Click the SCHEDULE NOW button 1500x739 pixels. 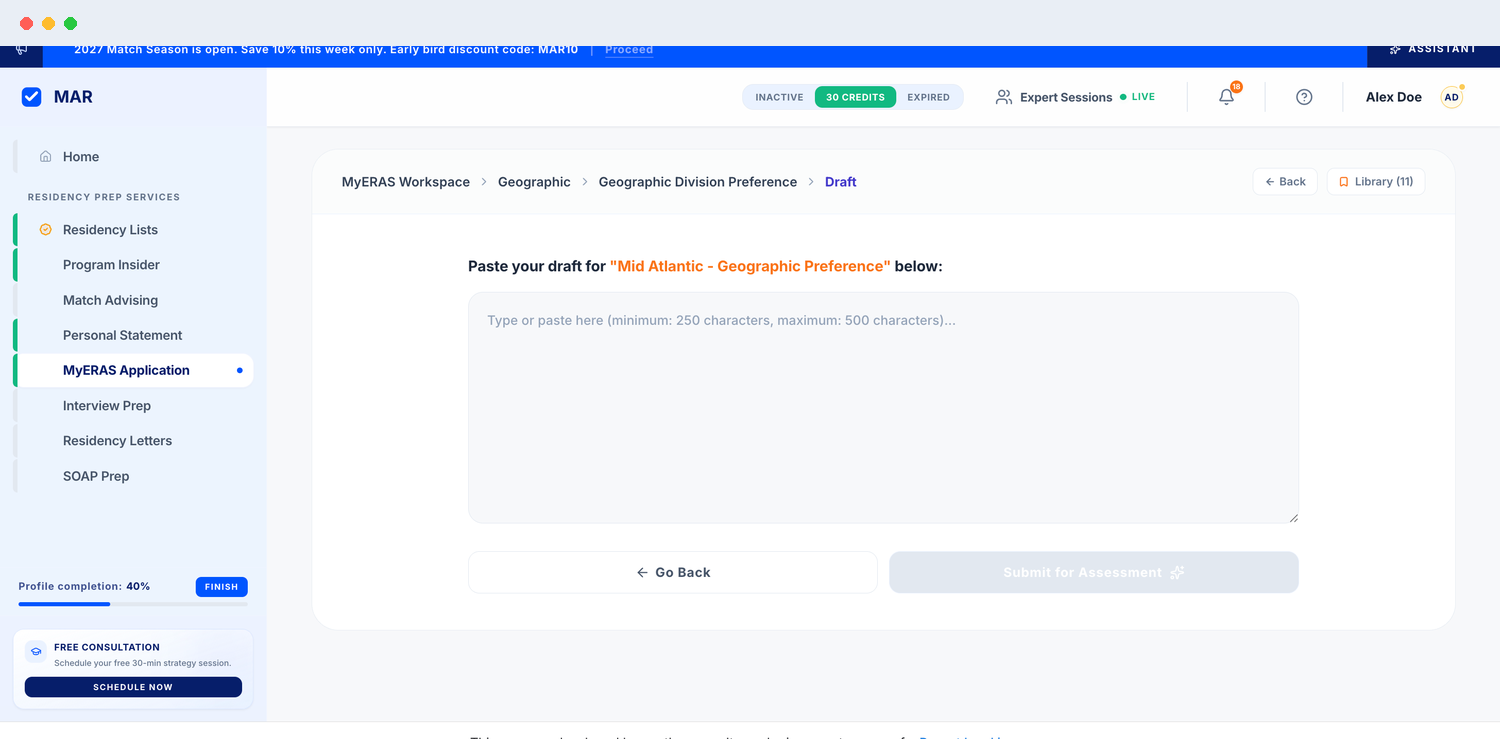coord(133,687)
